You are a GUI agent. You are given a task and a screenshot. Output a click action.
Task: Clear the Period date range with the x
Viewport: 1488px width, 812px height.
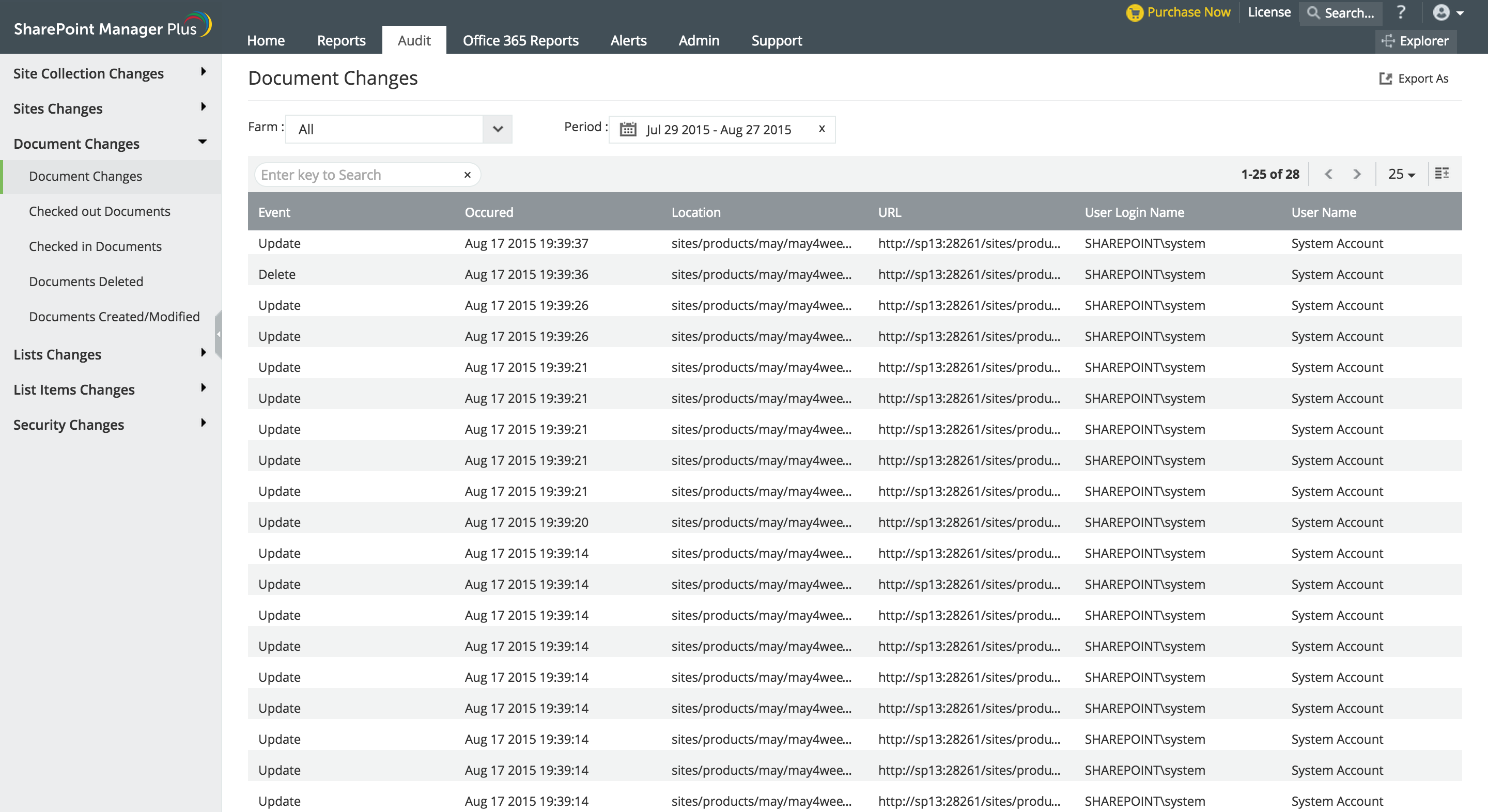click(x=822, y=129)
